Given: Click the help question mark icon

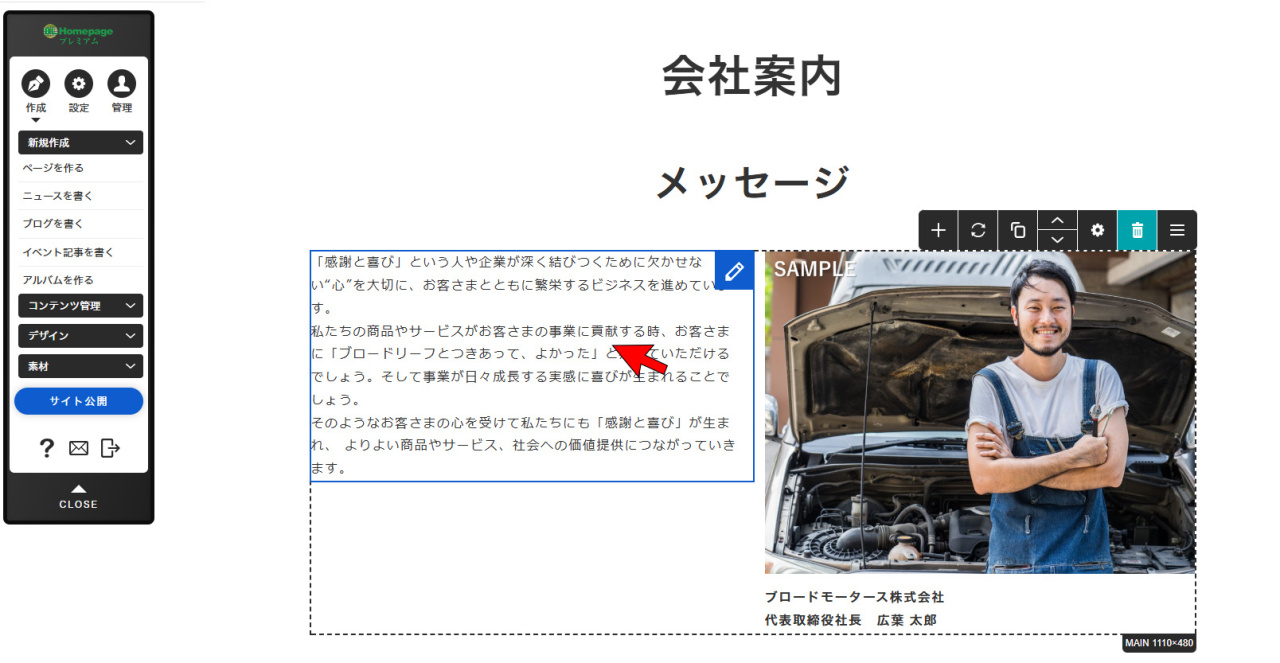Looking at the screenshot, I should (x=46, y=448).
